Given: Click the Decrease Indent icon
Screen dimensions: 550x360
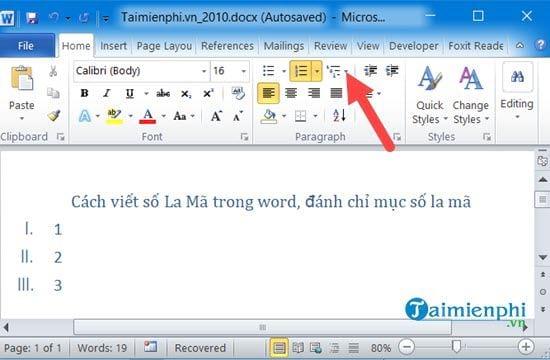Looking at the screenshot, I should point(370,71).
